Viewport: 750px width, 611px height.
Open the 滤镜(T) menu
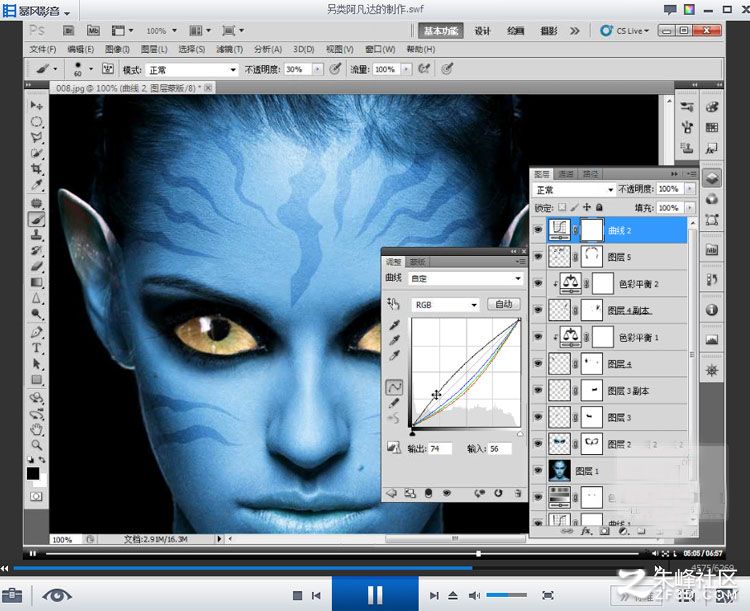(x=230, y=49)
